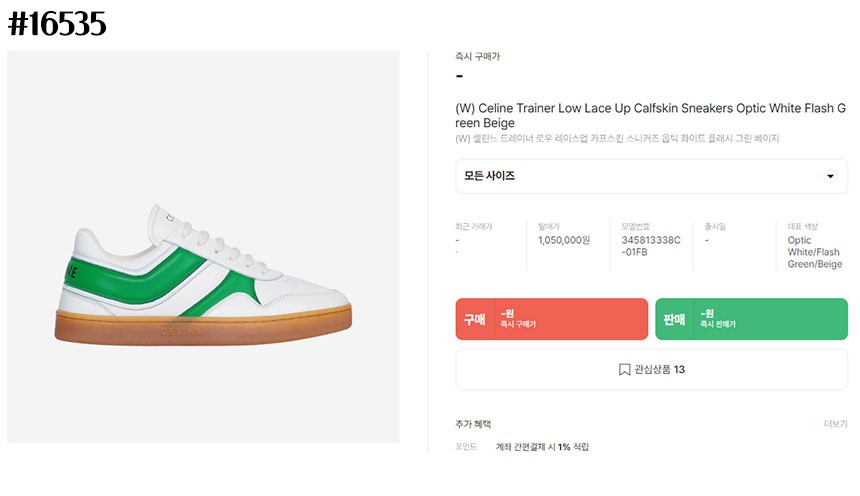Click the 최근 거래가 info column
This screenshot has width=860, height=496.
[x=485, y=239]
